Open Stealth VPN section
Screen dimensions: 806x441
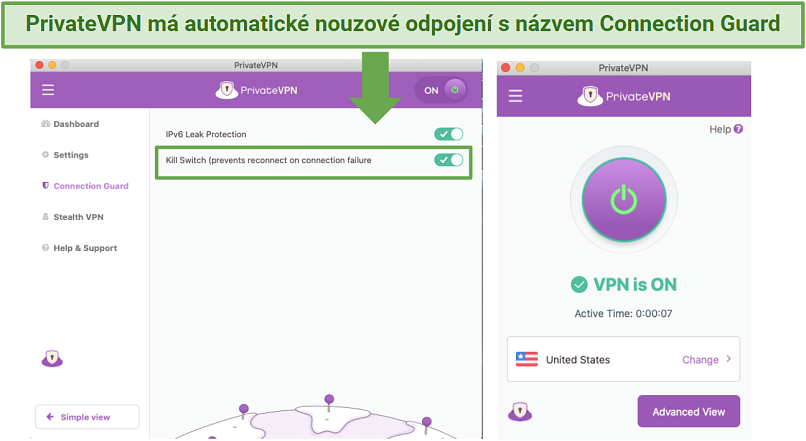tap(73, 217)
